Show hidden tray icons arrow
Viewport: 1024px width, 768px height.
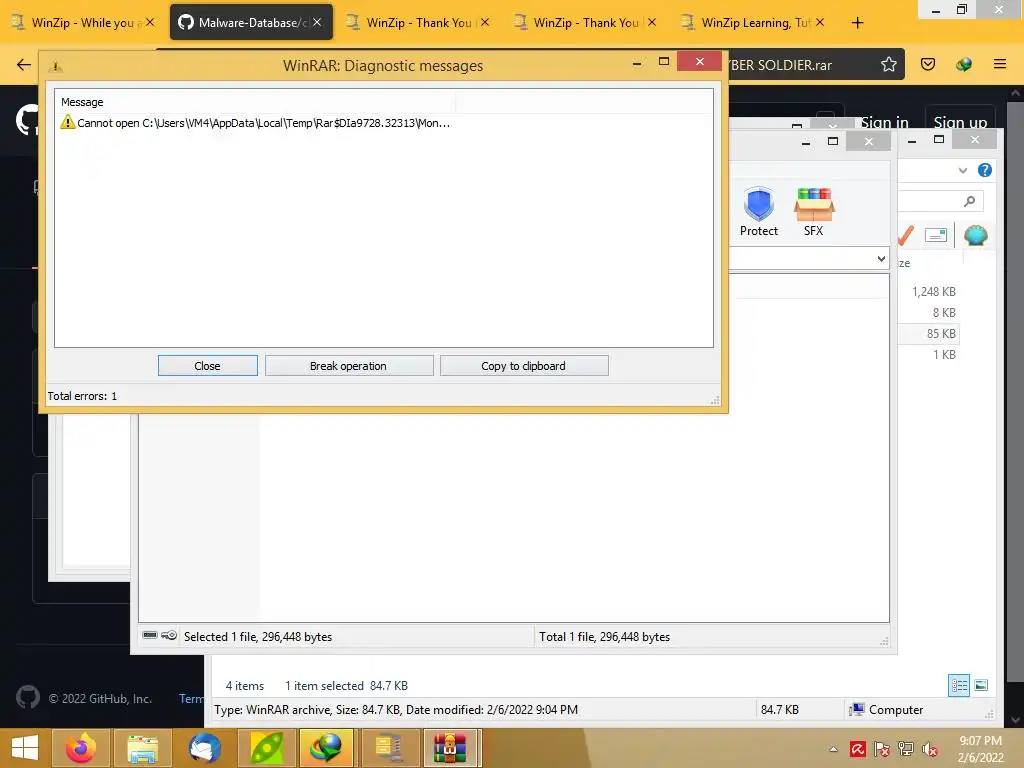833,750
